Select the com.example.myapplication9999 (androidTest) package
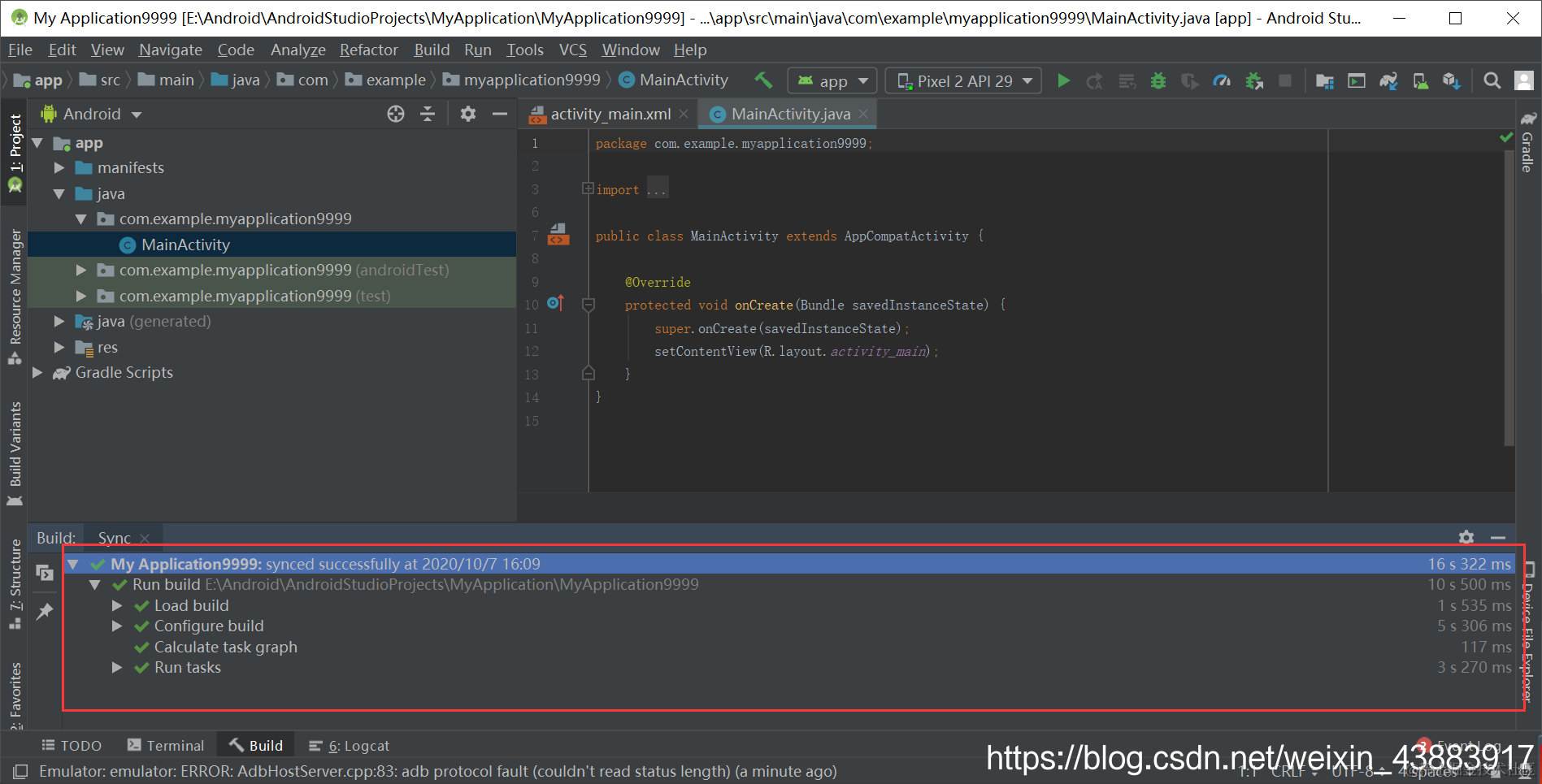Screen dimensions: 1542x784 coord(272,271)
